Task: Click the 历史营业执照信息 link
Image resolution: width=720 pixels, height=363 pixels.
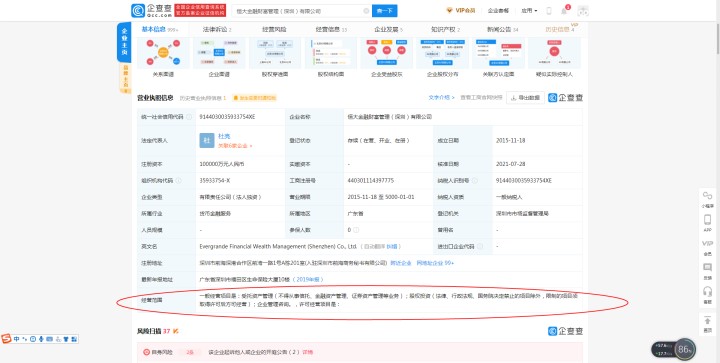Action: coord(203,98)
